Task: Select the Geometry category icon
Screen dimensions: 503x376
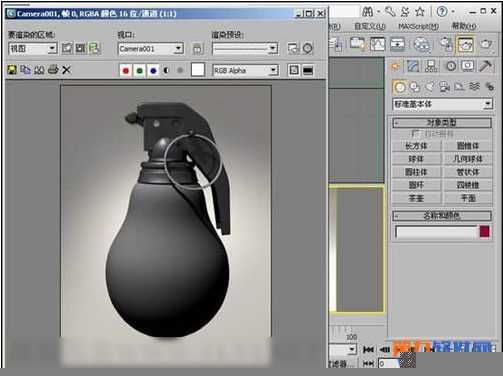Action: point(400,87)
